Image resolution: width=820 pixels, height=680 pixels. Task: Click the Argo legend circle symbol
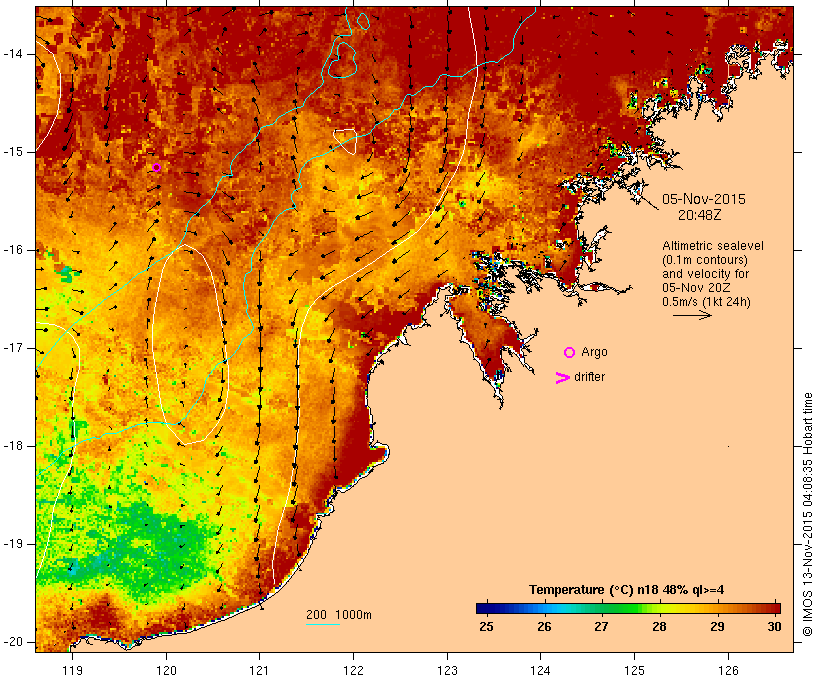[x=570, y=353]
